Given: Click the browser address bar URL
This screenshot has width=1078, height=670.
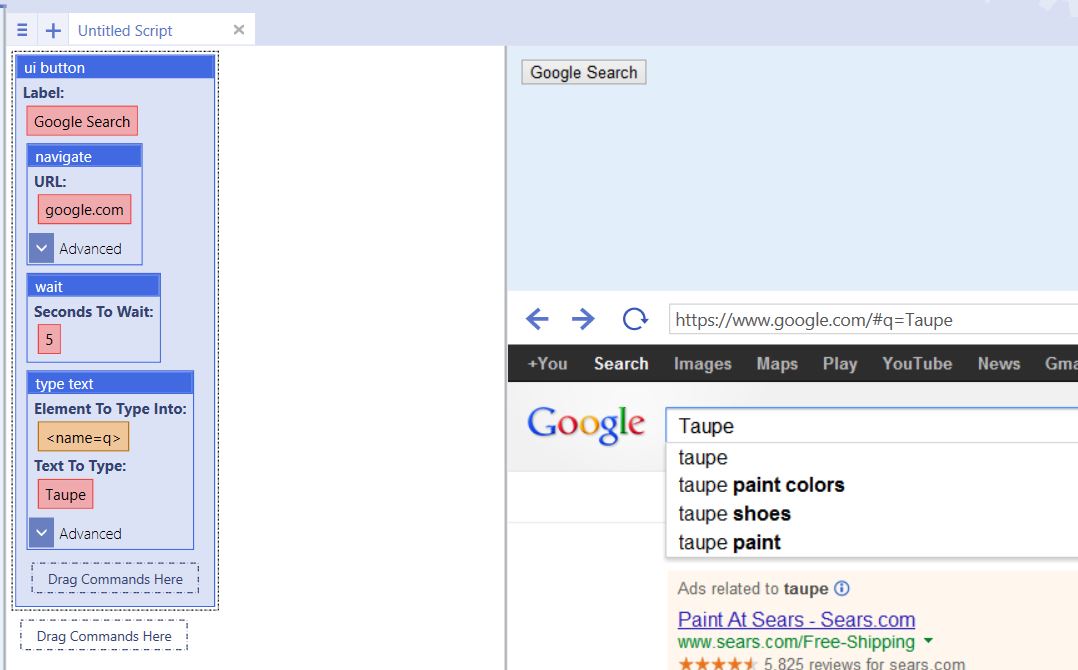Looking at the screenshot, I should click(873, 320).
